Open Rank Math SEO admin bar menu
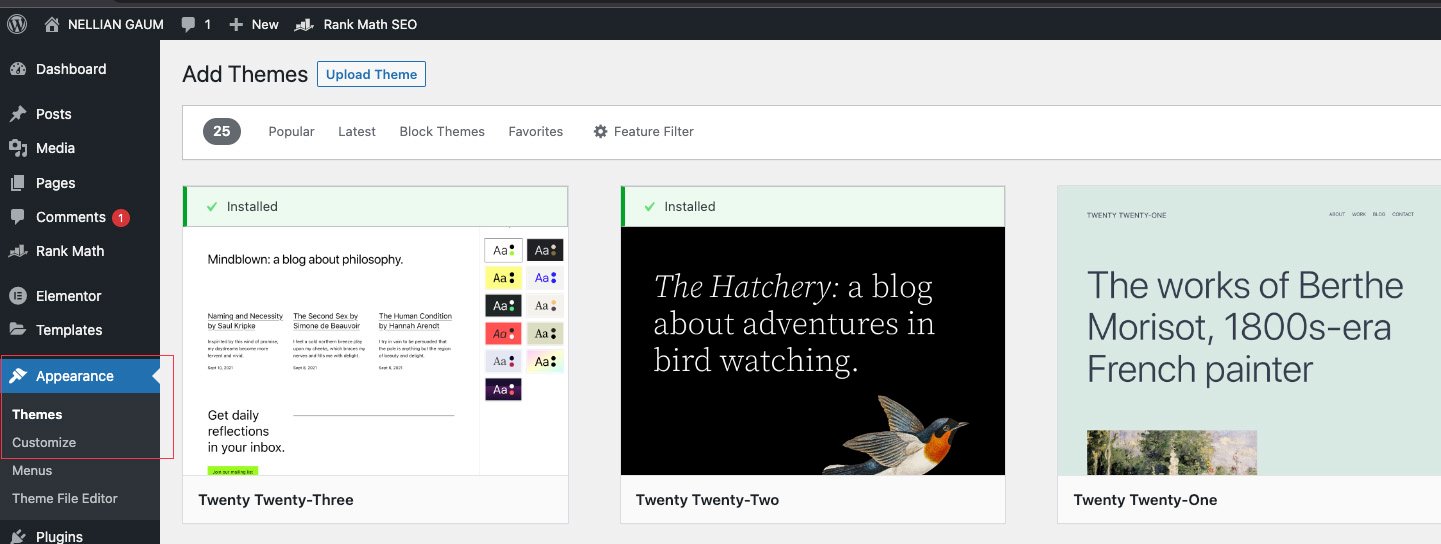The width and height of the screenshot is (1441, 544). (x=370, y=24)
